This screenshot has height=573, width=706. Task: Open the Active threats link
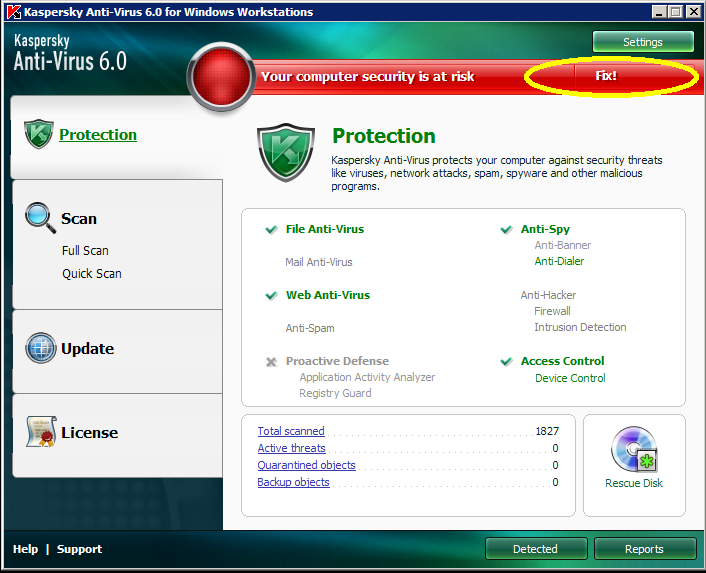pyautogui.click(x=291, y=448)
